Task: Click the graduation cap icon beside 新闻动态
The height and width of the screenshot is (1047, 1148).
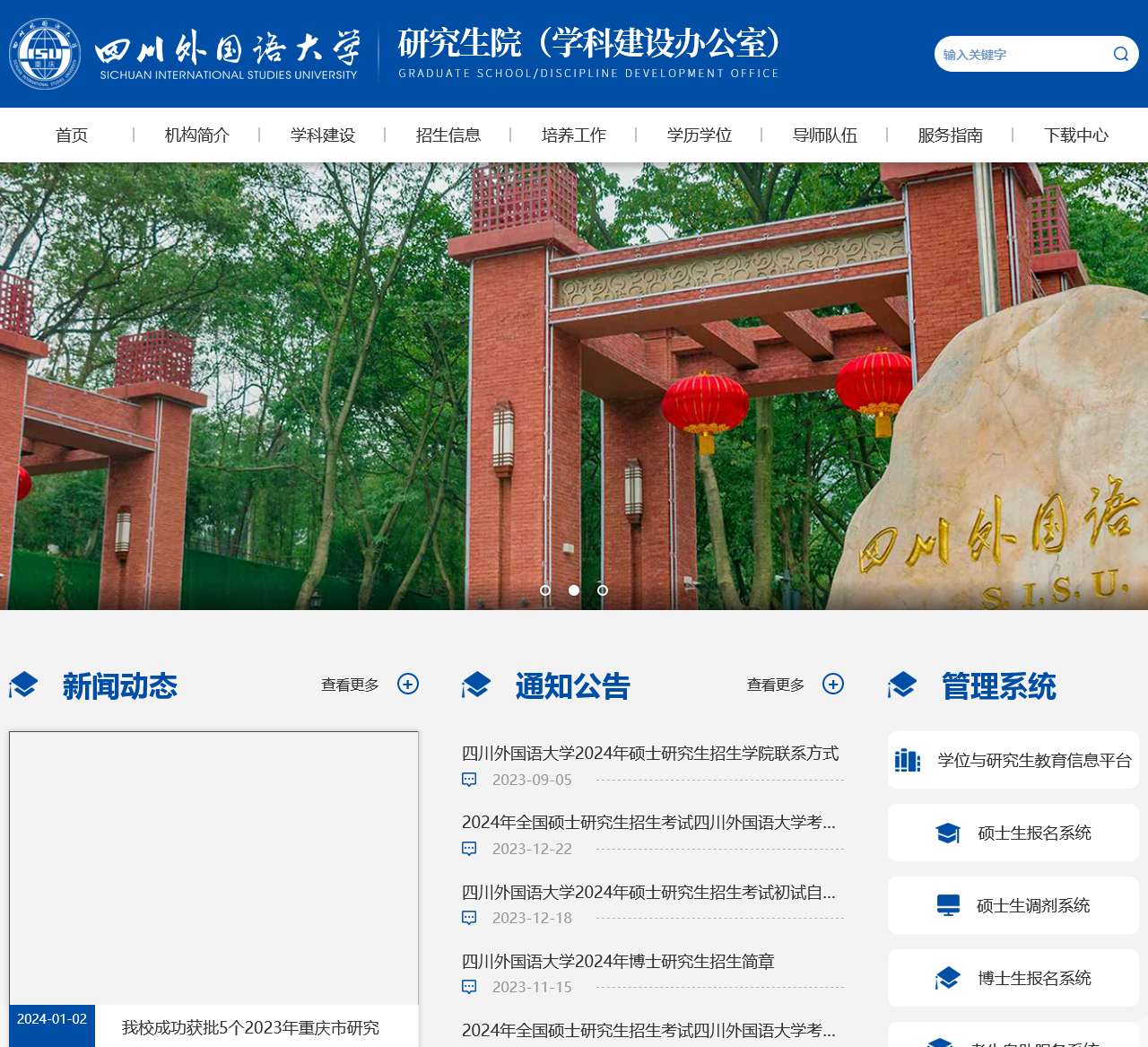Action: [23, 685]
